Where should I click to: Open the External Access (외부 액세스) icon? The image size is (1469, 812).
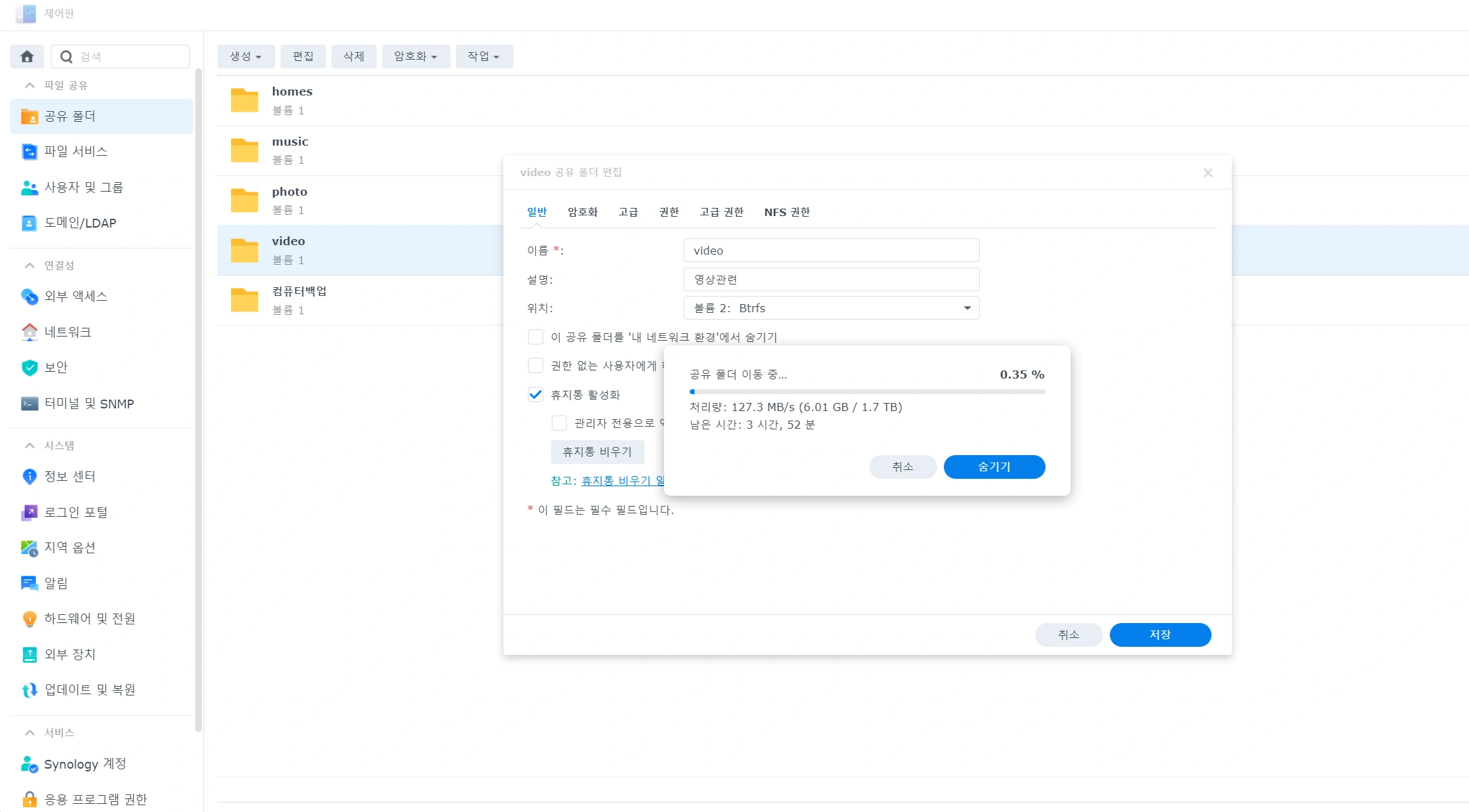pyautogui.click(x=29, y=297)
